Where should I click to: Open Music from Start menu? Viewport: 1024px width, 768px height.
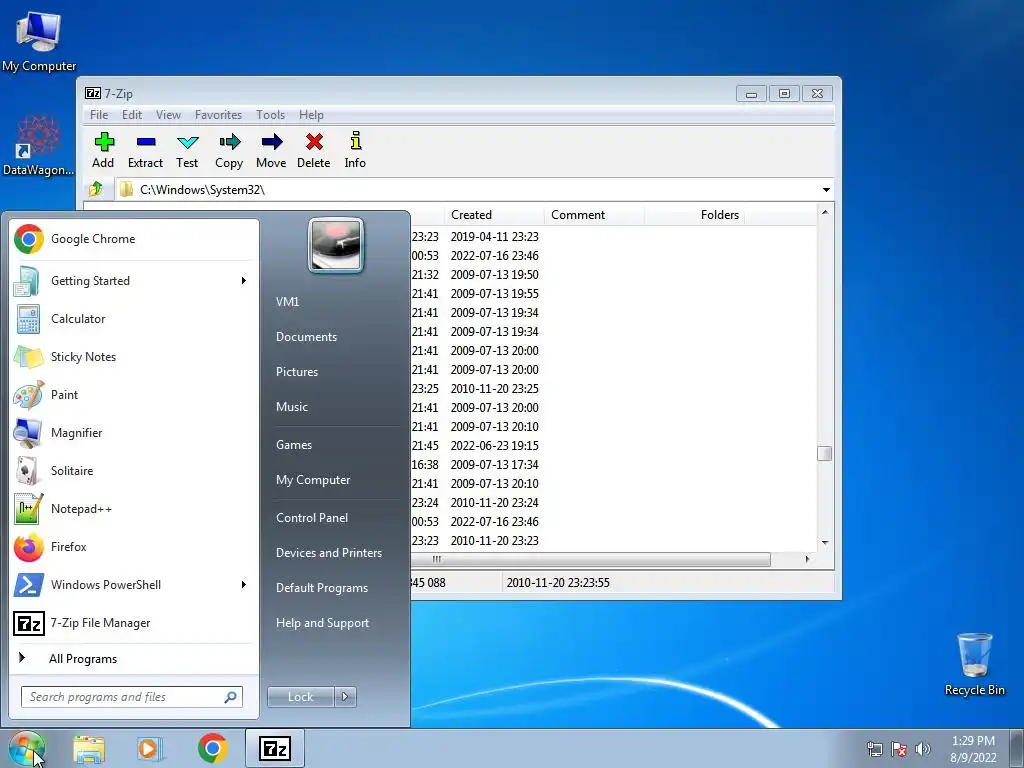pyautogui.click(x=292, y=407)
